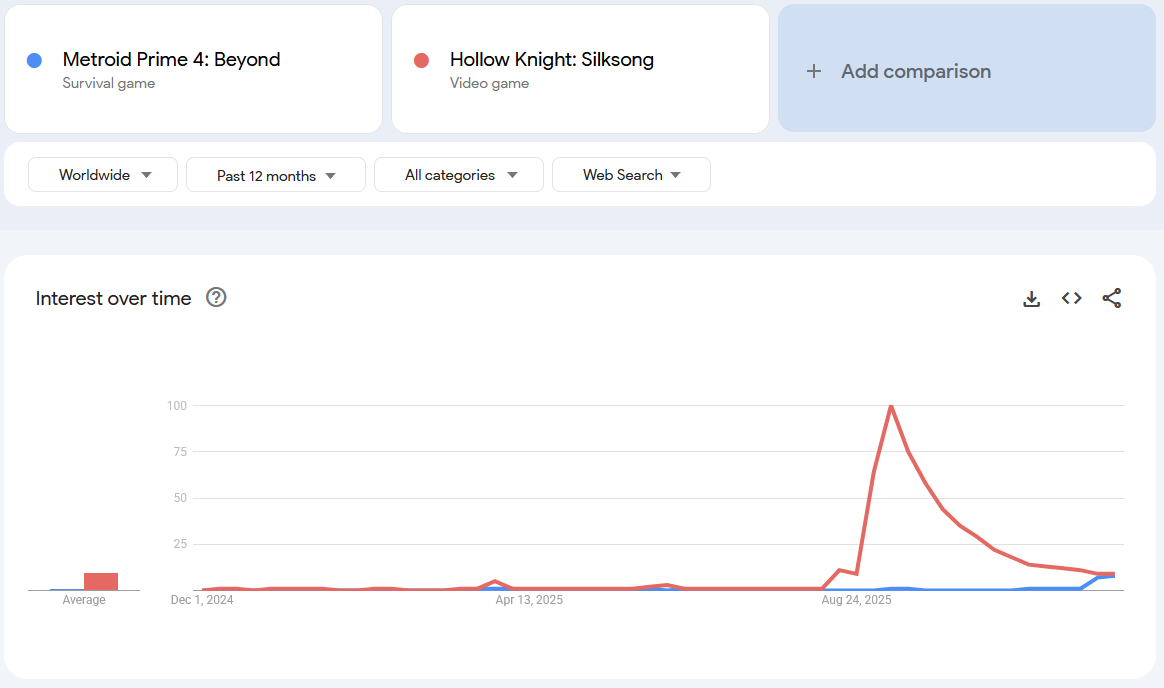Download the interest over time CSV
This screenshot has height=688, width=1164.
[1031, 298]
